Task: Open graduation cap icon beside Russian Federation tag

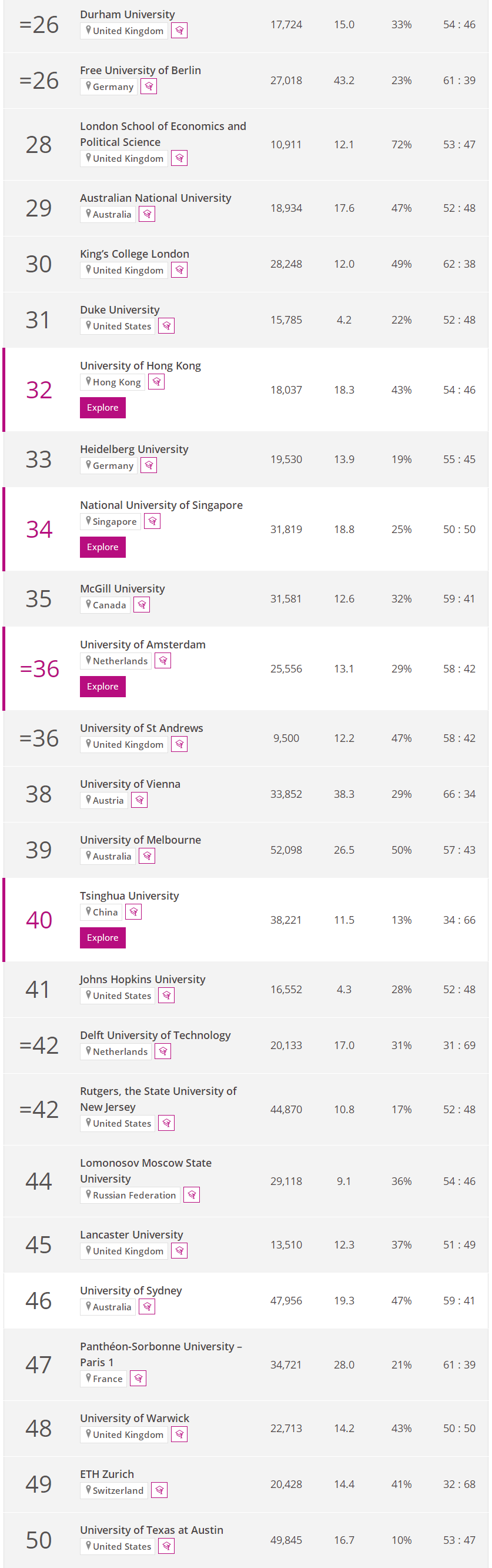Action: coord(192,1195)
